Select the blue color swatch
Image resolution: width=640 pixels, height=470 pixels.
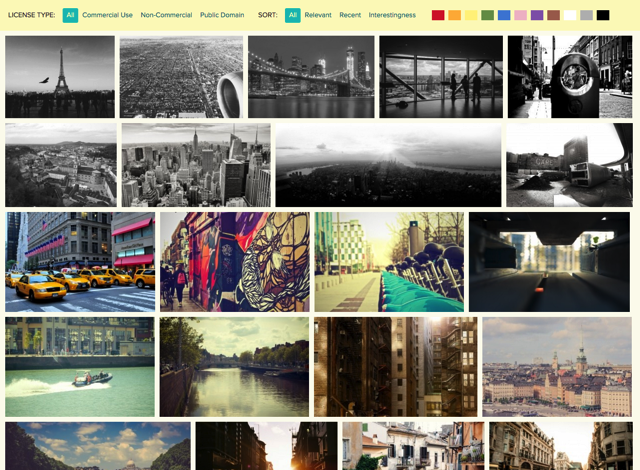pos(504,15)
